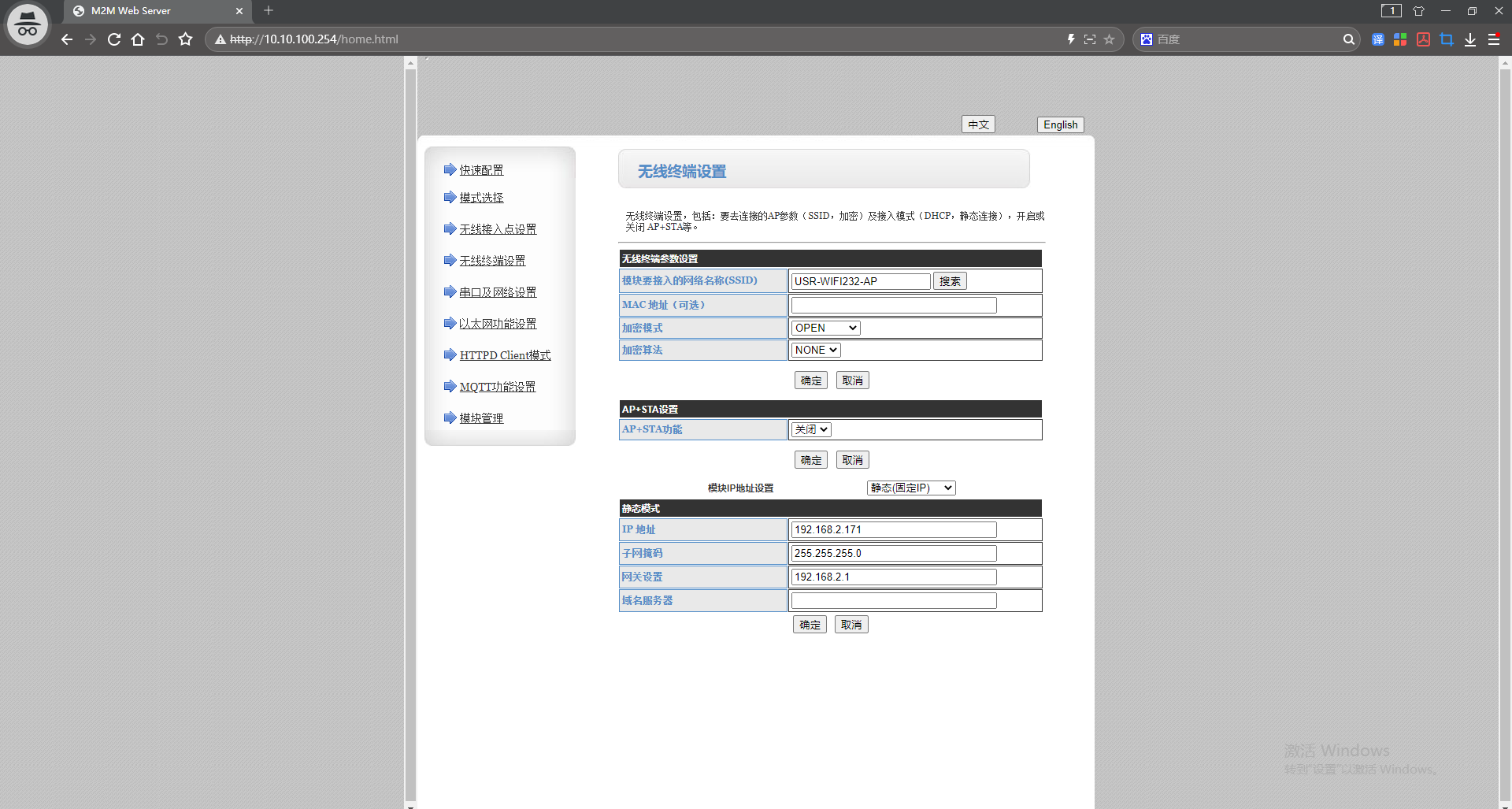This screenshot has width=1512, height=809.
Task: Click the screenshot crop tool icon
Action: (1447, 39)
